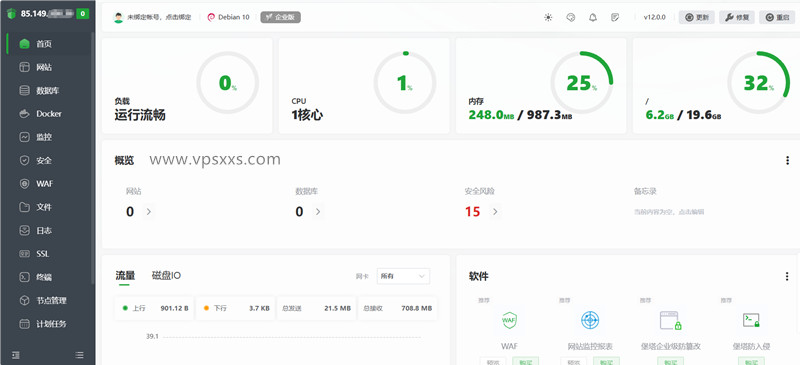Screen dimensions: 800x365
Task: Open the 文件 files sidebar item
Action: (48, 207)
